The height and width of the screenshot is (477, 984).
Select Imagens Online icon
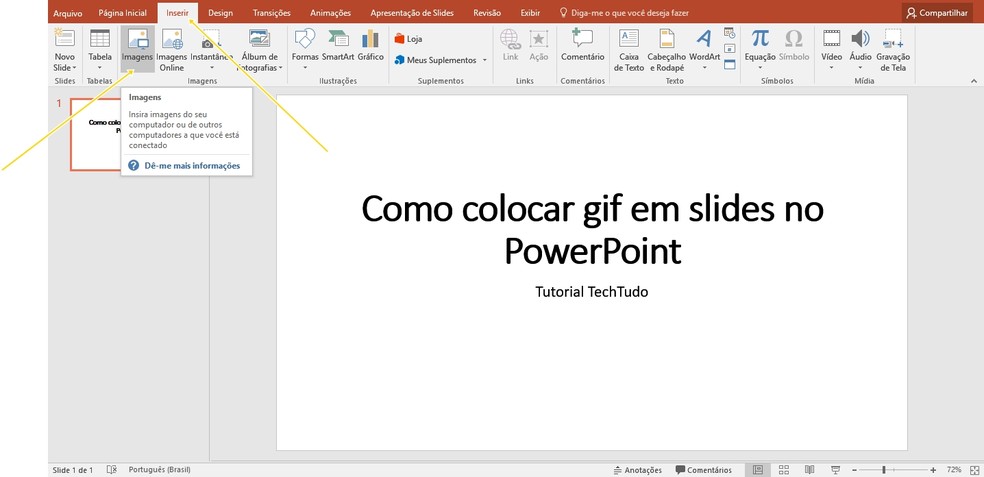pos(172,38)
